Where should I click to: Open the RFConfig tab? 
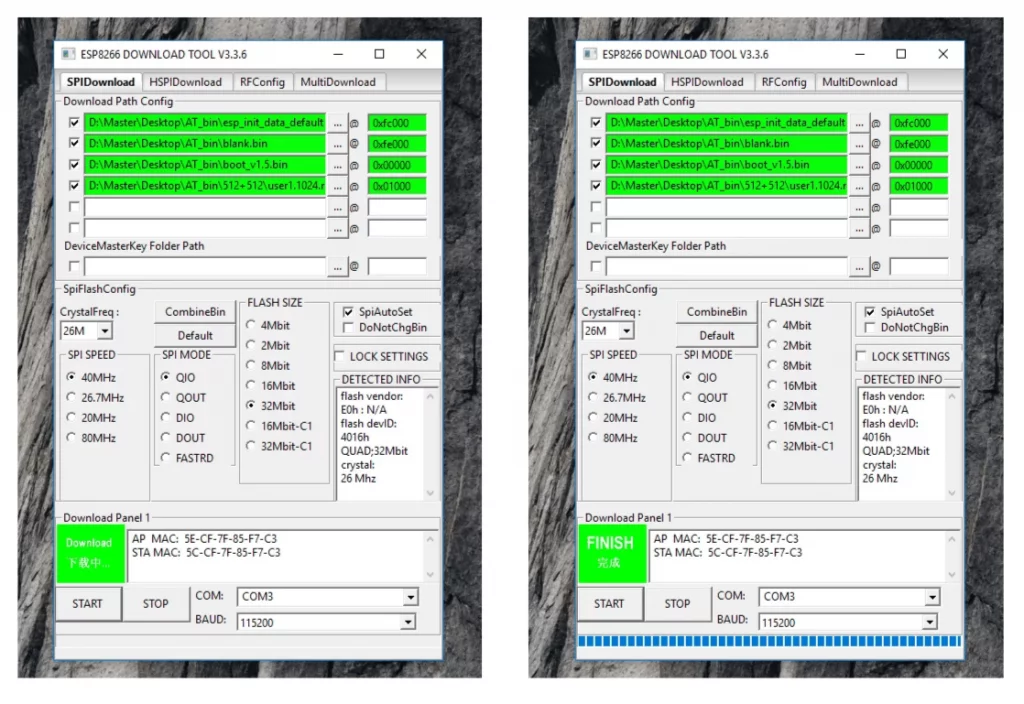(262, 82)
